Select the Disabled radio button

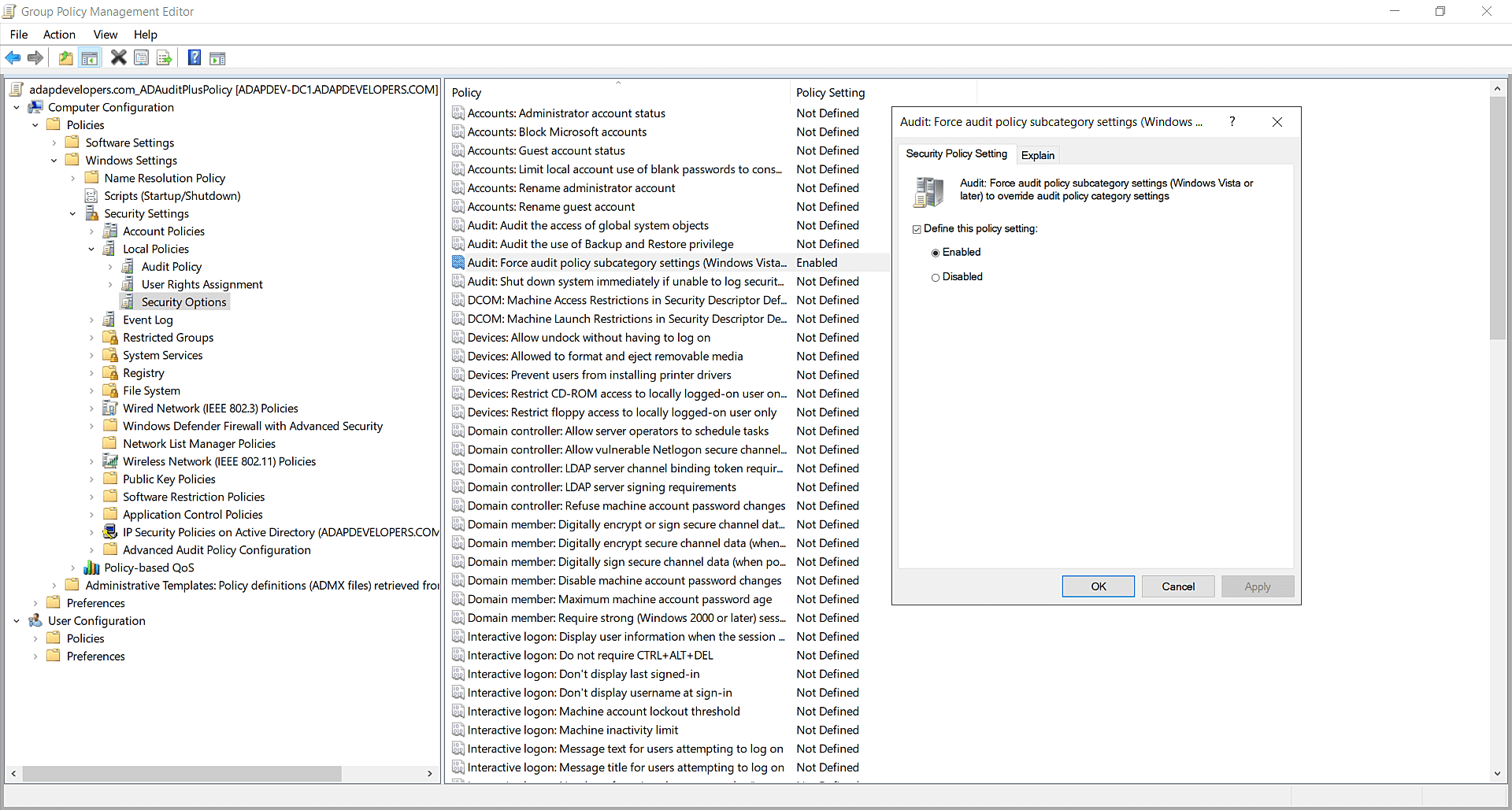tap(936, 277)
